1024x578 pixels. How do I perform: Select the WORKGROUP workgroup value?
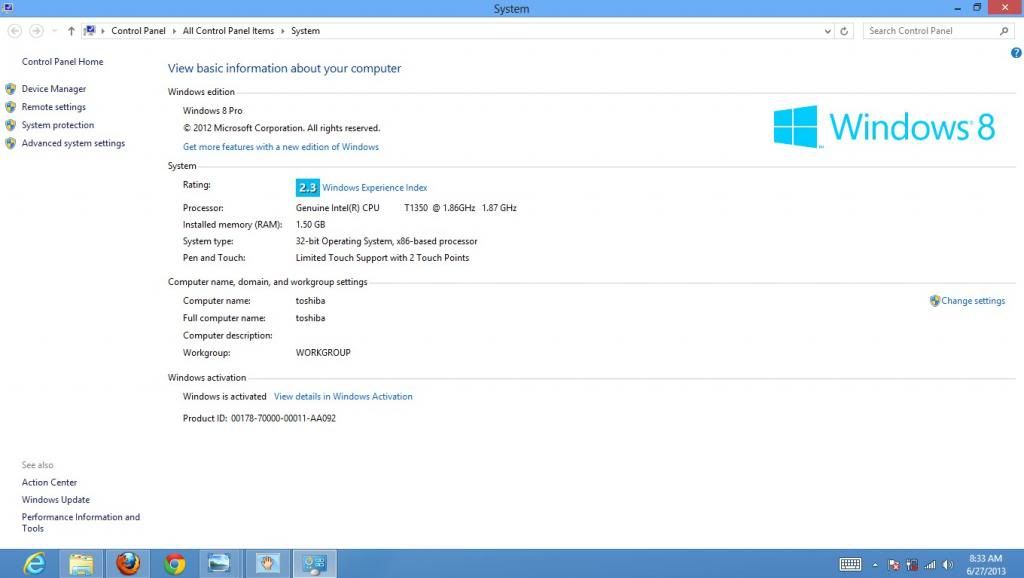pos(323,353)
